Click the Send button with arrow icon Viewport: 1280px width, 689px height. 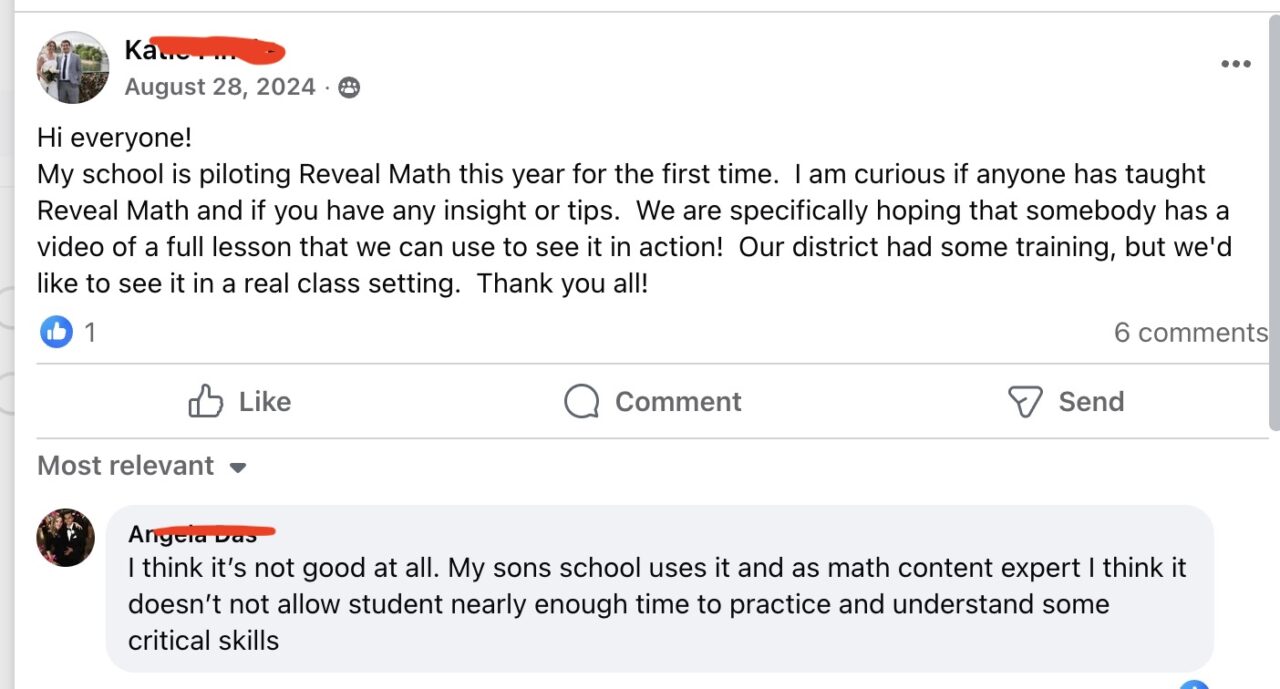(x=1066, y=402)
